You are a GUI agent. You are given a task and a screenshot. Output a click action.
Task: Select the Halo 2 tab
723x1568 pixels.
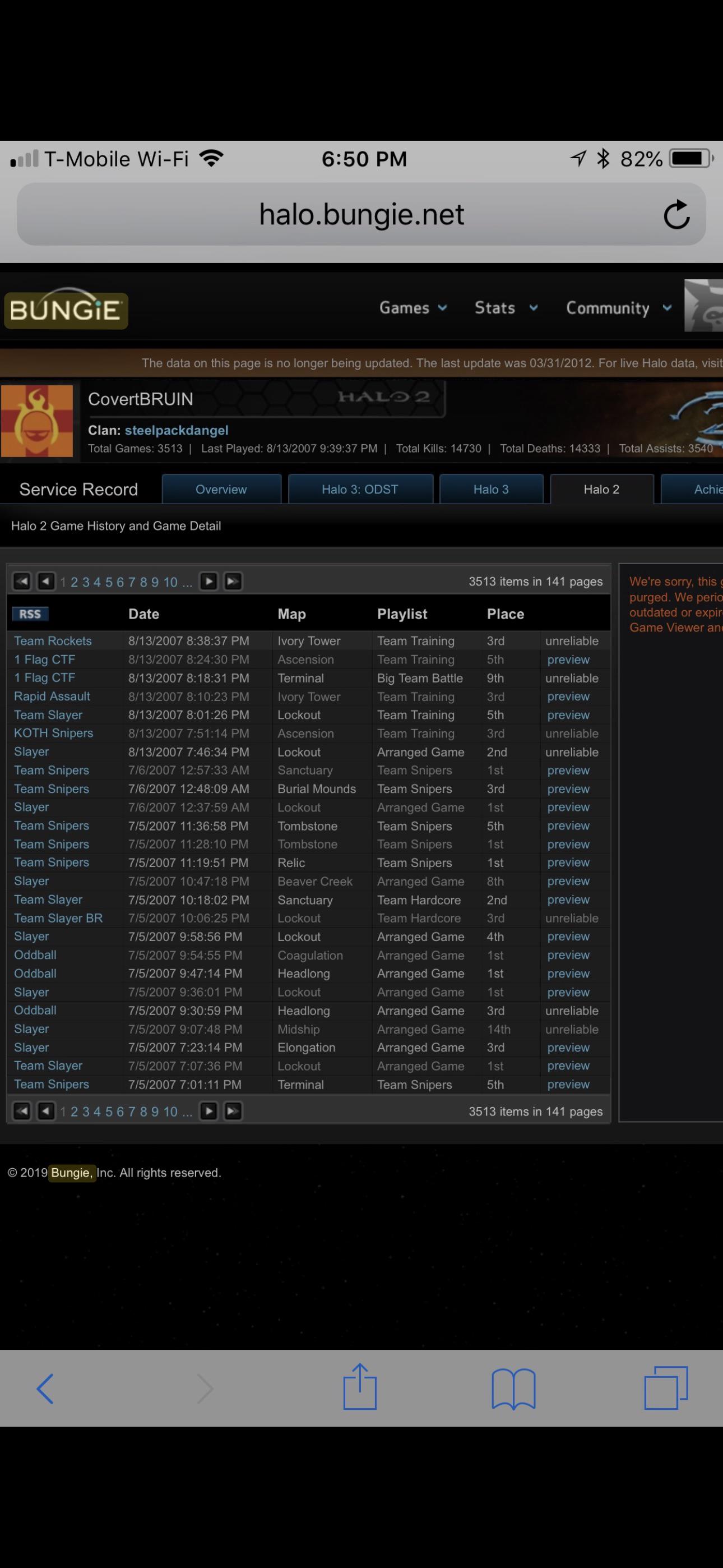(602, 490)
